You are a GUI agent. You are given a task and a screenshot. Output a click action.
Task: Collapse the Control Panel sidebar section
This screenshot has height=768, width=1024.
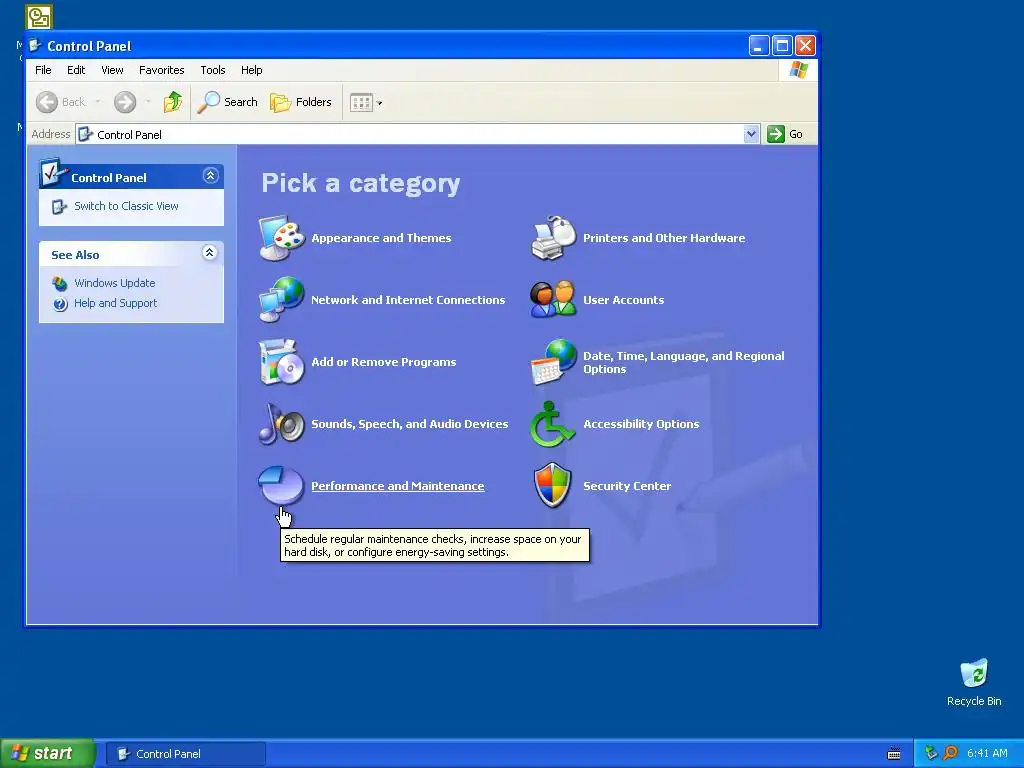point(210,176)
